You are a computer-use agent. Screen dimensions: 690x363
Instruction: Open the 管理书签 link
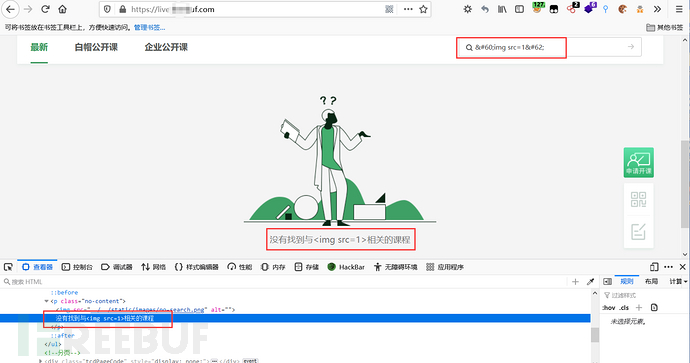click(x=150, y=27)
